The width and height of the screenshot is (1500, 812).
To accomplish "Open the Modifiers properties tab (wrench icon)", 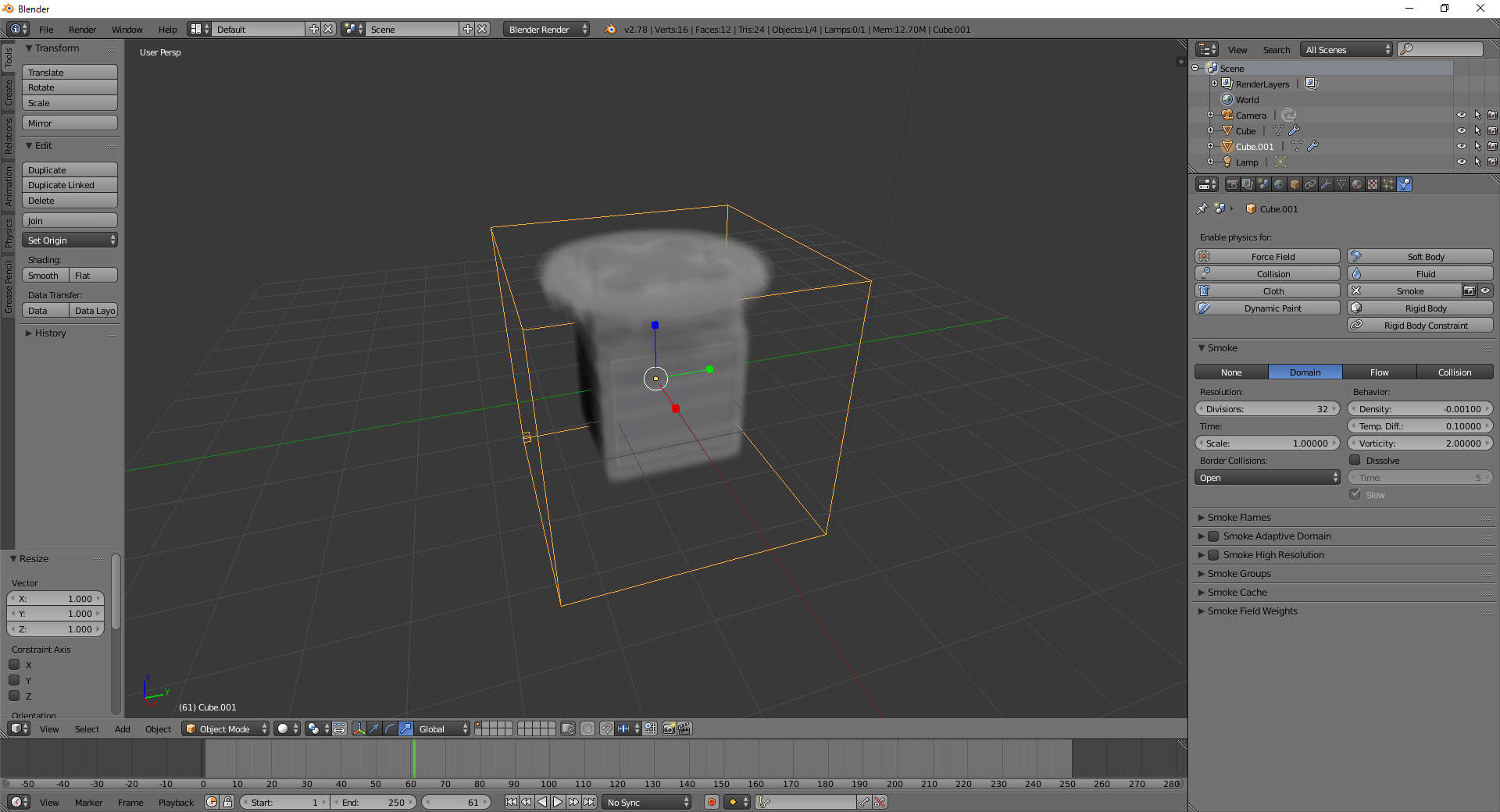I will tap(1326, 184).
